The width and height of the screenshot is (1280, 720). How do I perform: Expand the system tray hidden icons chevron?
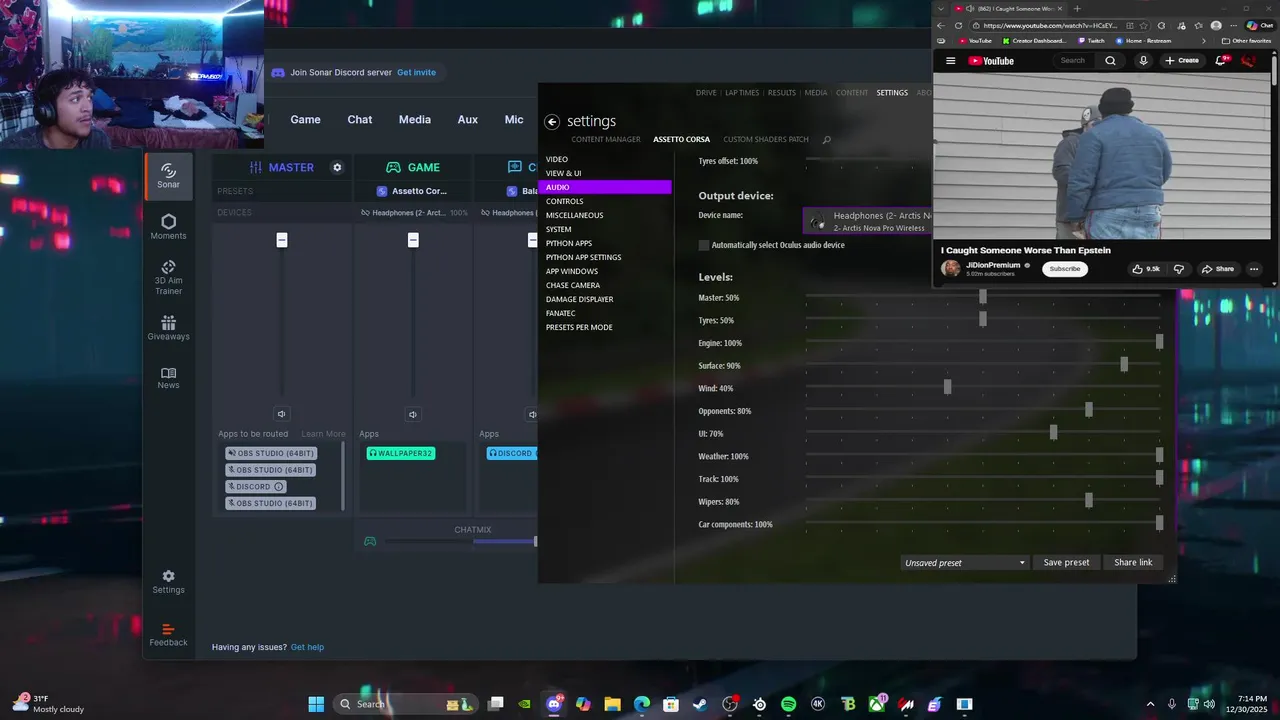(x=1150, y=704)
